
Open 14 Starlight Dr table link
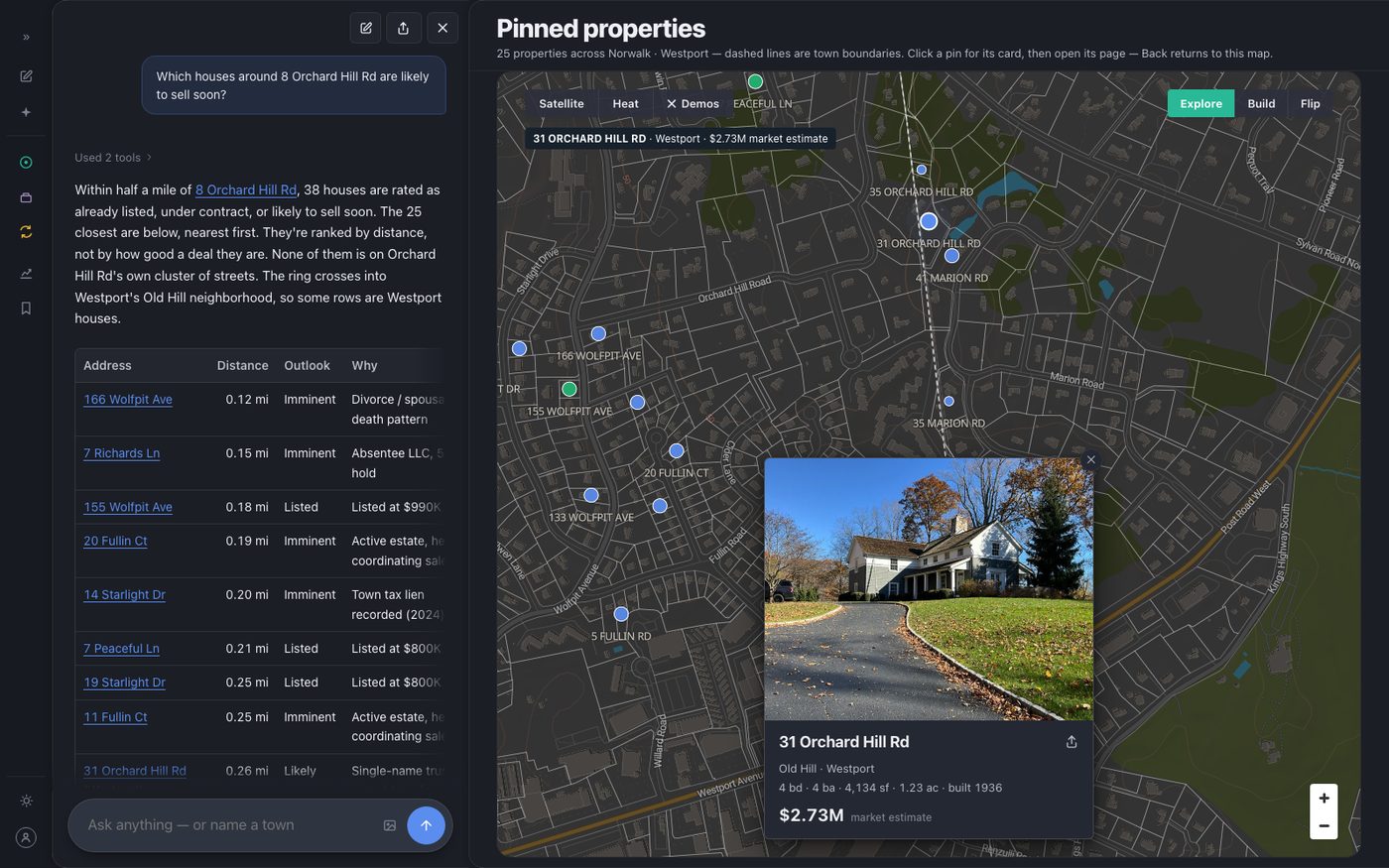coord(124,594)
